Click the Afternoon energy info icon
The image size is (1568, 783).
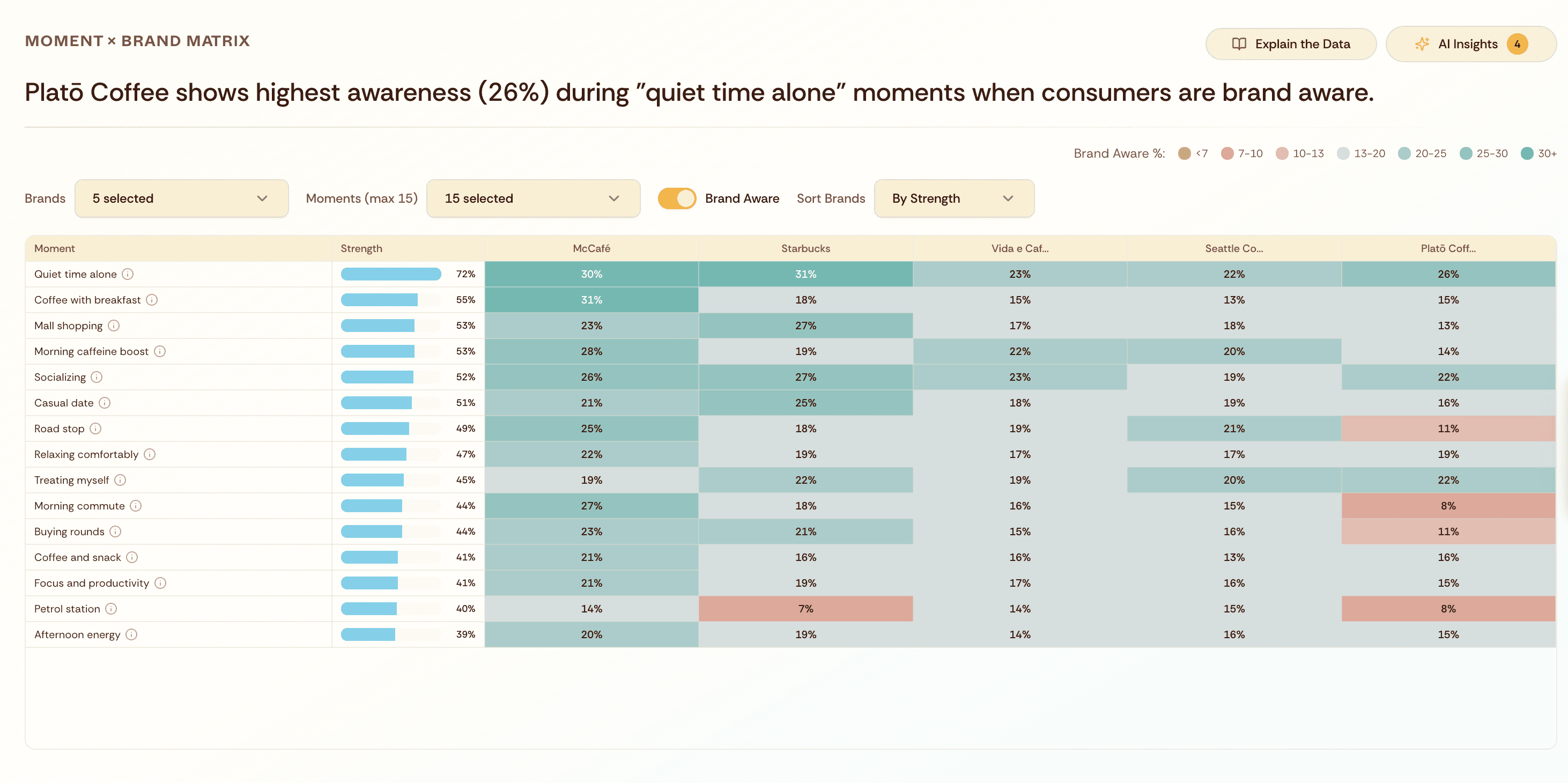(130, 634)
